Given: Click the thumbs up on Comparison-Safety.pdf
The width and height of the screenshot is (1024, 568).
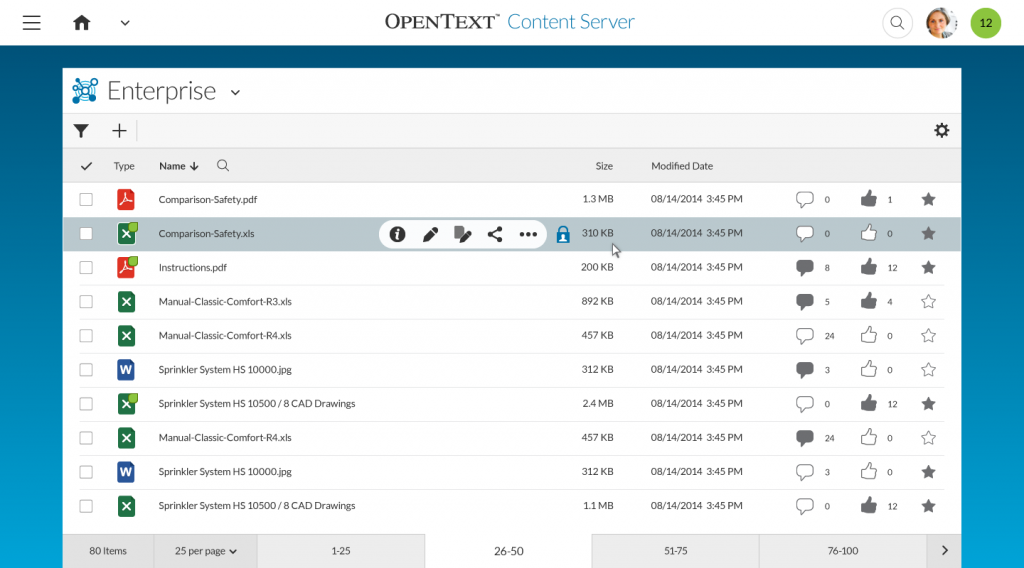Looking at the screenshot, I should pos(868,198).
